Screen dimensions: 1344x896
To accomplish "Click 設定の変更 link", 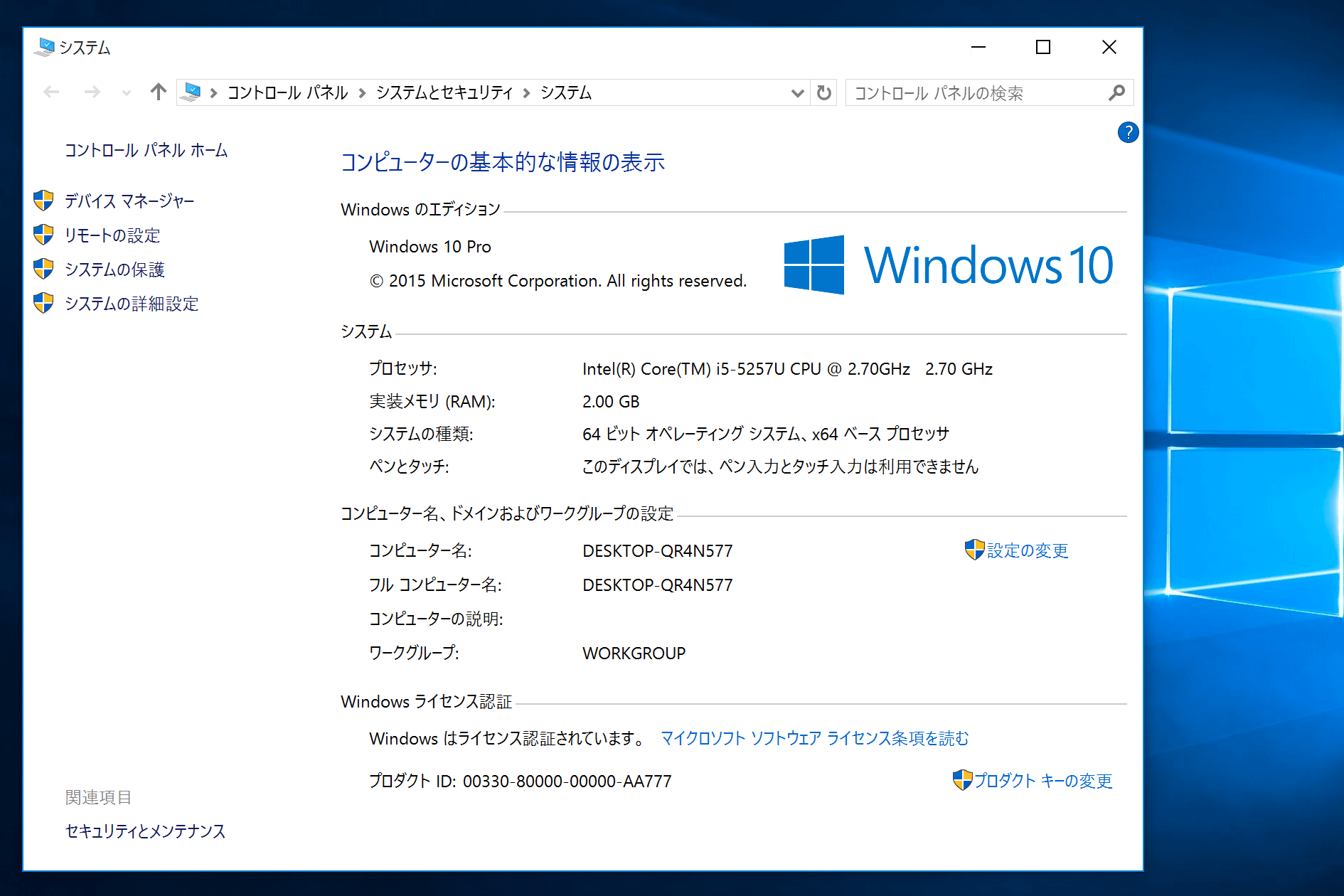I will point(1028,550).
